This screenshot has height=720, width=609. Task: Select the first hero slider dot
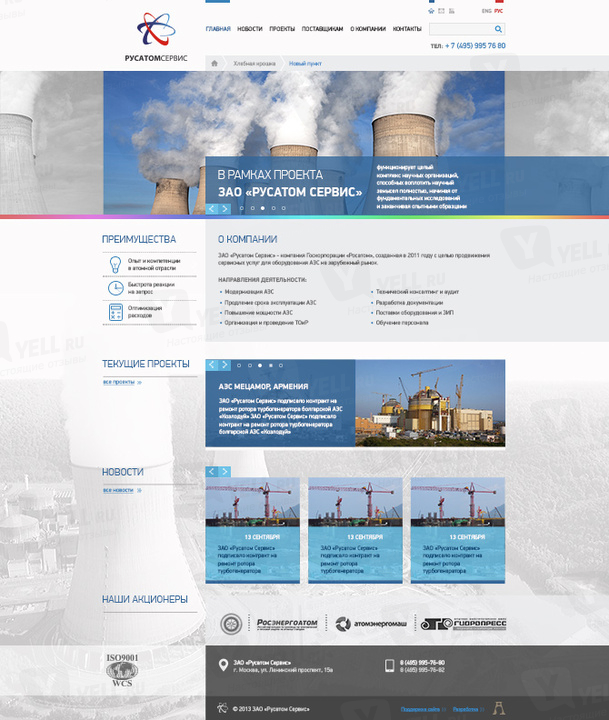(242, 208)
